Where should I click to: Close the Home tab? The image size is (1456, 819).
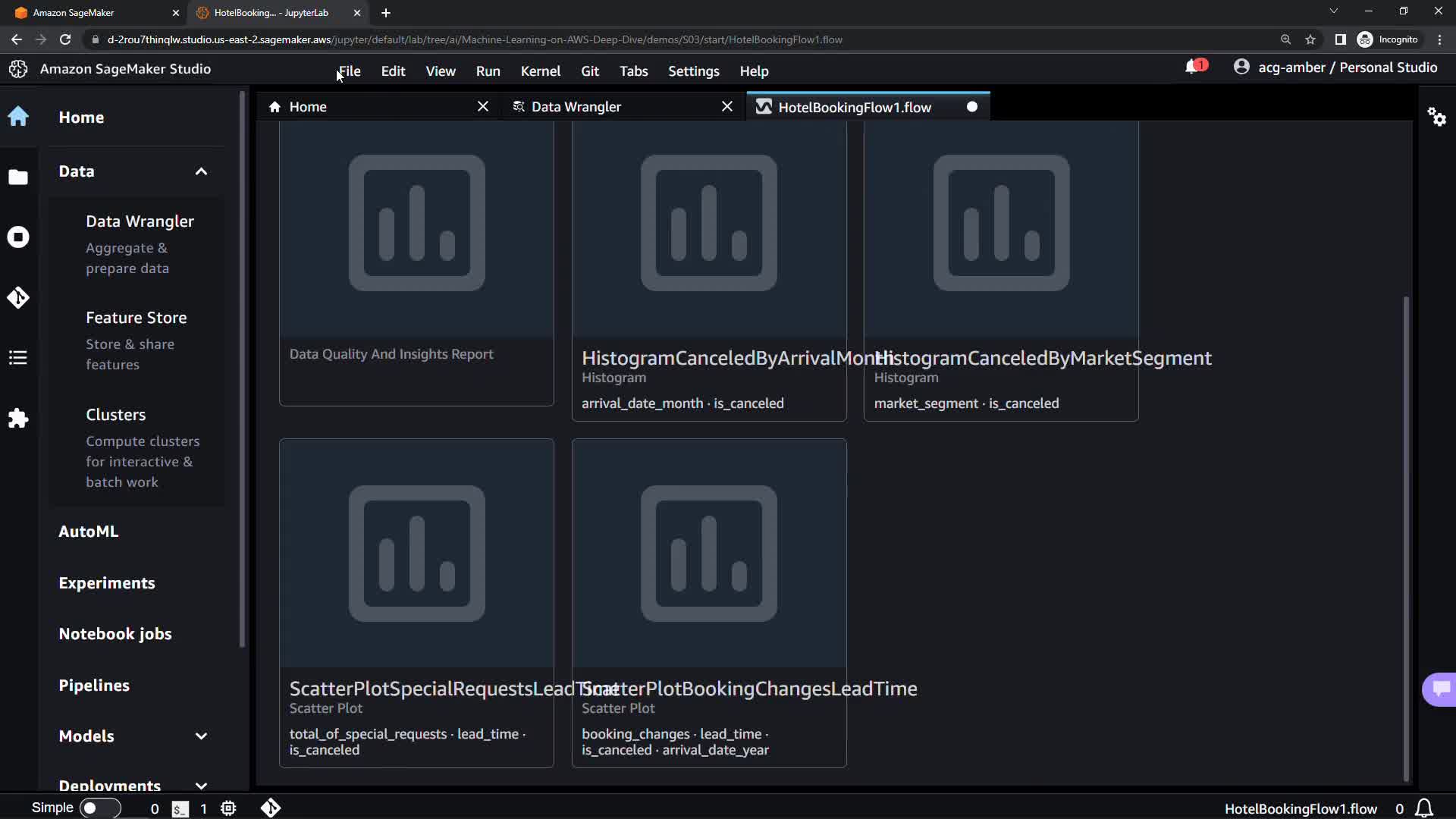coord(483,107)
